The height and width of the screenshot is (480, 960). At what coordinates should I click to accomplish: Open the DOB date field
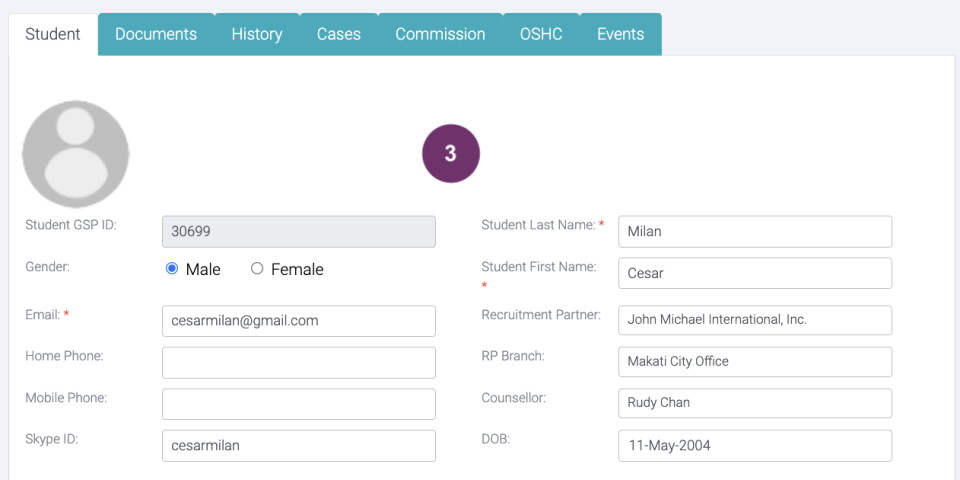[x=754, y=446]
